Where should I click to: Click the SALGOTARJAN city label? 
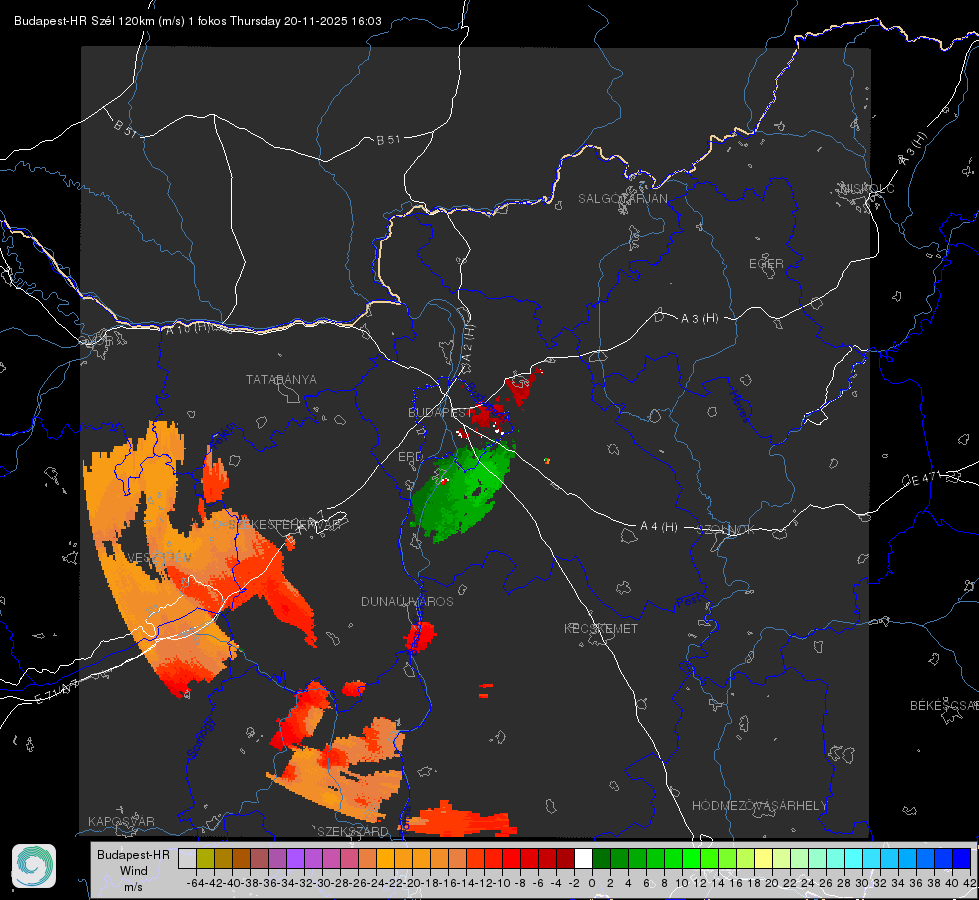[622, 199]
